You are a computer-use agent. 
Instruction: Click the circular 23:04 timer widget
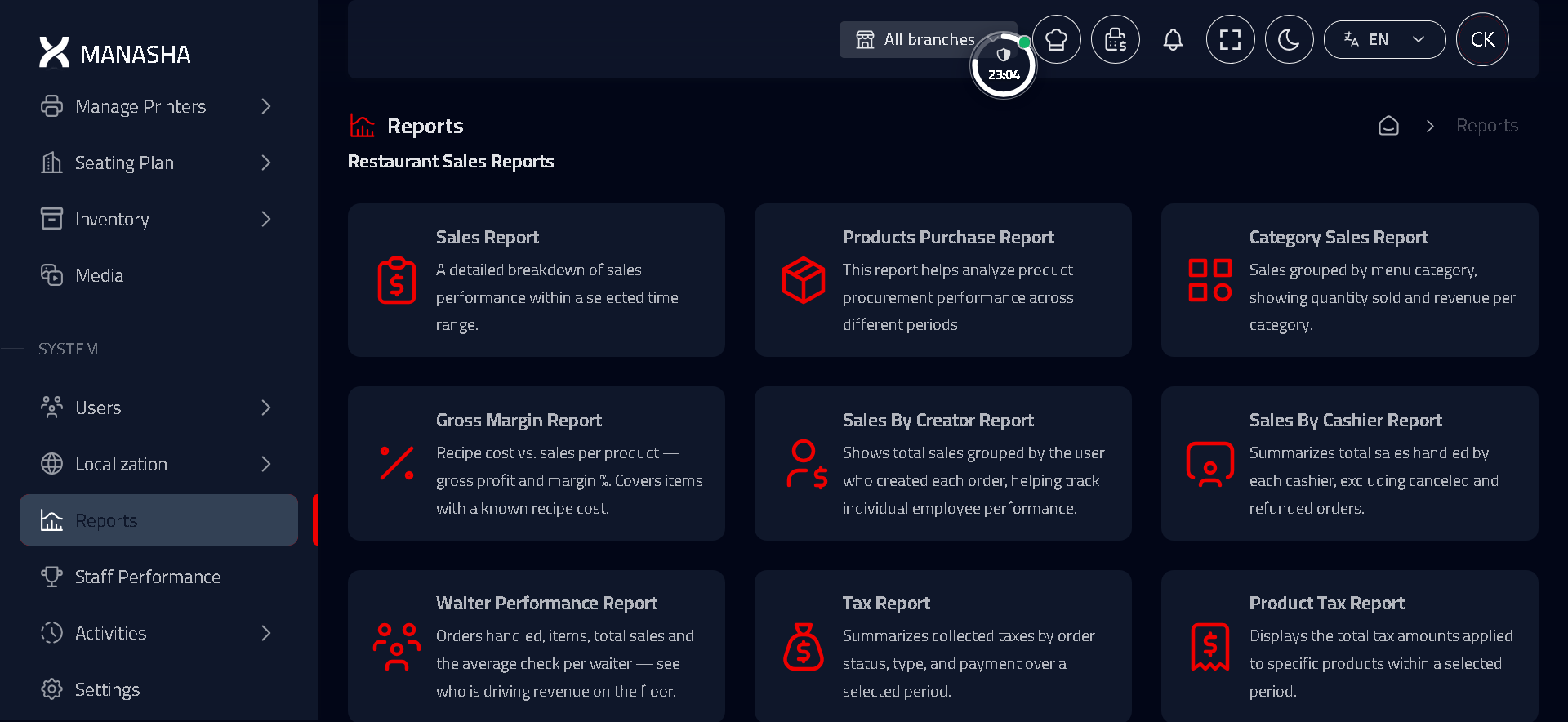click(1003, 65)
